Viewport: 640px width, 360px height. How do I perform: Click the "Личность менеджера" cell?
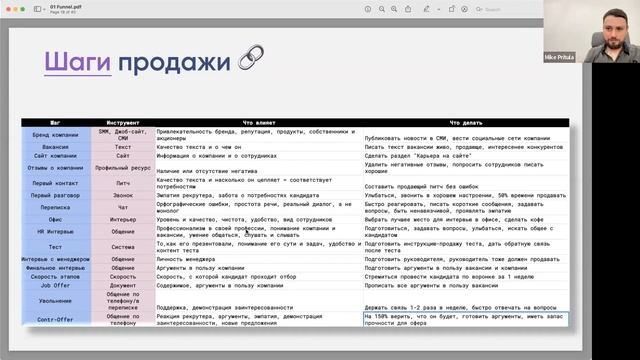point(259,259)
